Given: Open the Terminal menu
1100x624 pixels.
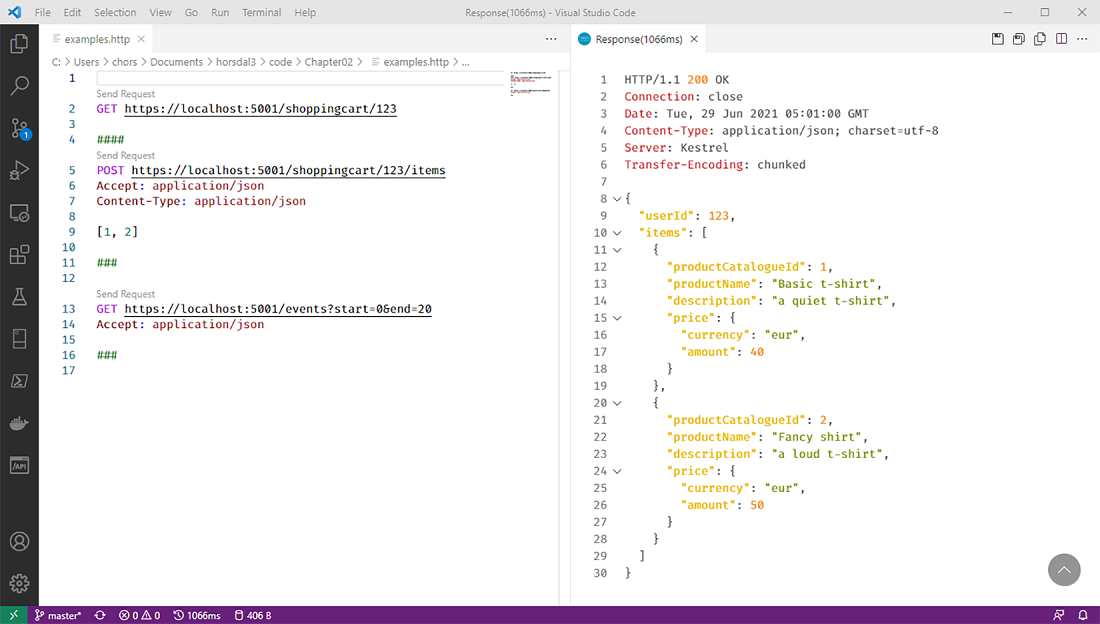Looking at the screenshot, I should coord(261,12).
